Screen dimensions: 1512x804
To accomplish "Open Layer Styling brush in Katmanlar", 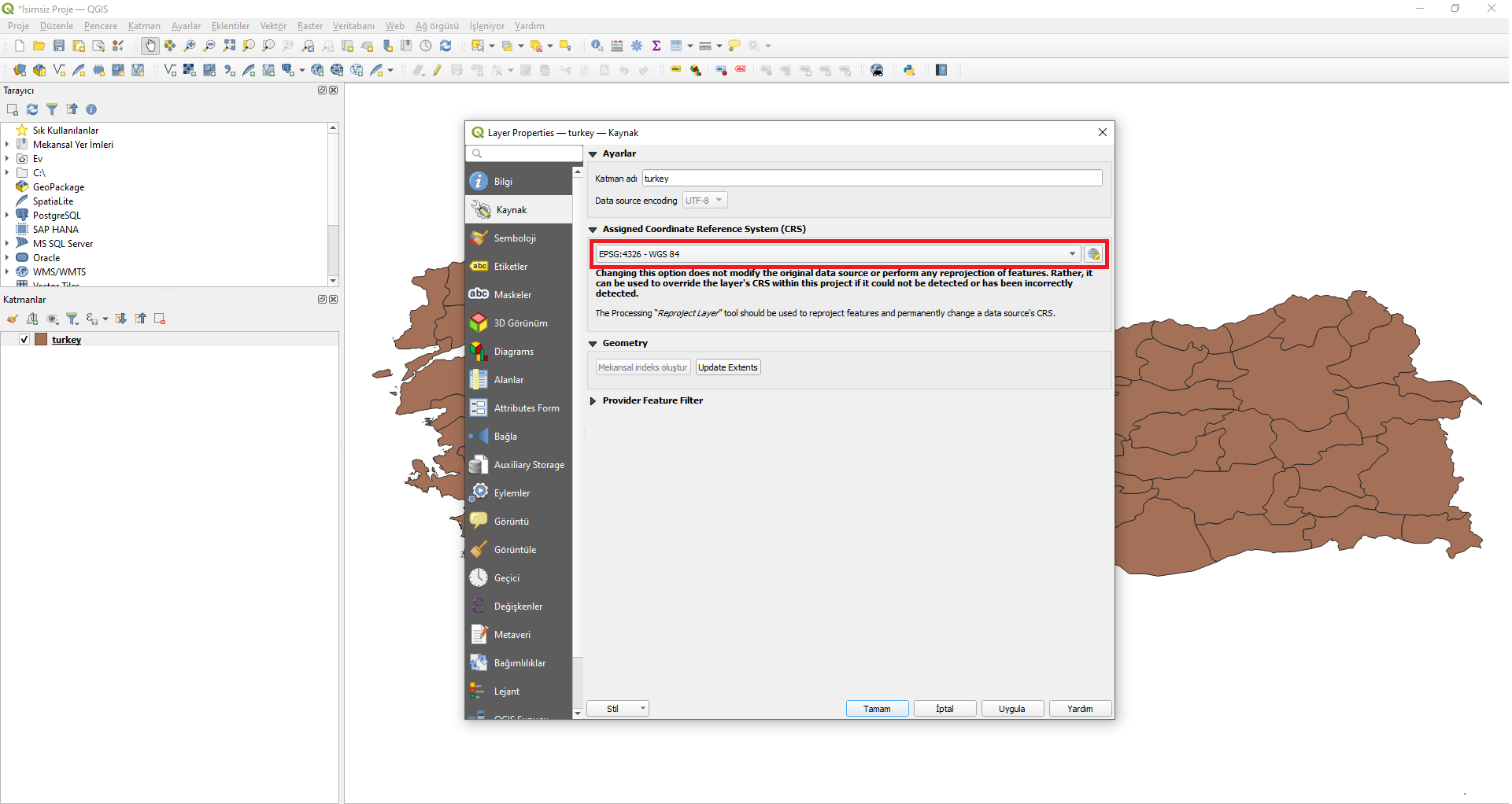I will point(13,319).
